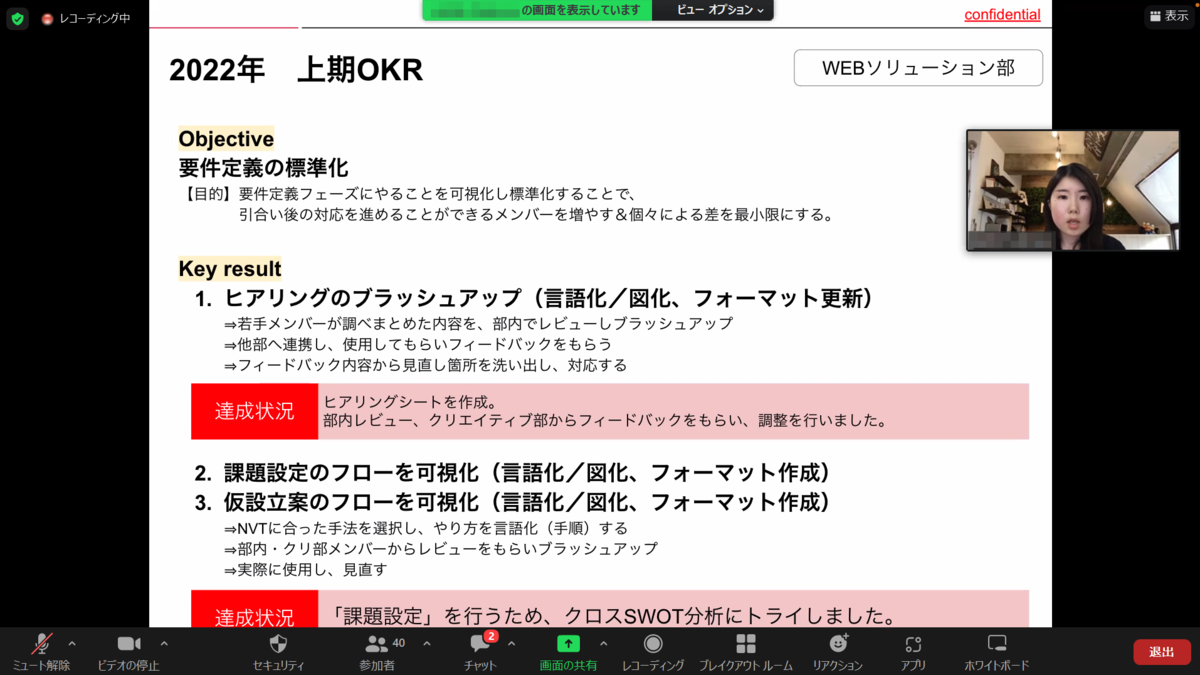Click the レコーディング record icon
This screenshot has height=675, width=1200.
click(x=653, y=644)
